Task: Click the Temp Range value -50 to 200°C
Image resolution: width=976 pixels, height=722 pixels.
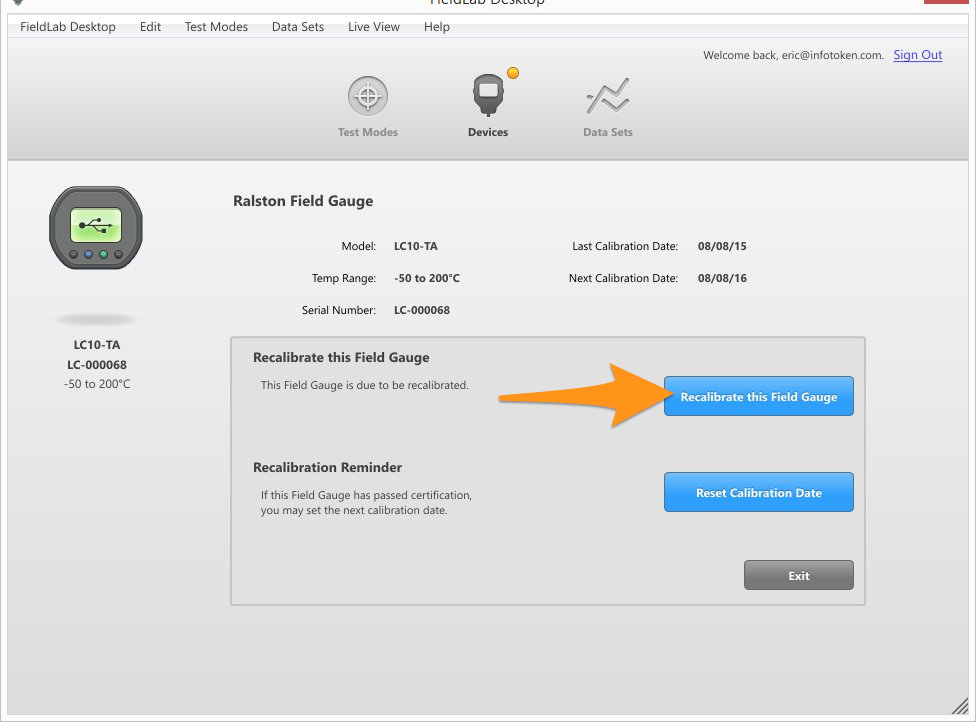Action: [426, 278]
